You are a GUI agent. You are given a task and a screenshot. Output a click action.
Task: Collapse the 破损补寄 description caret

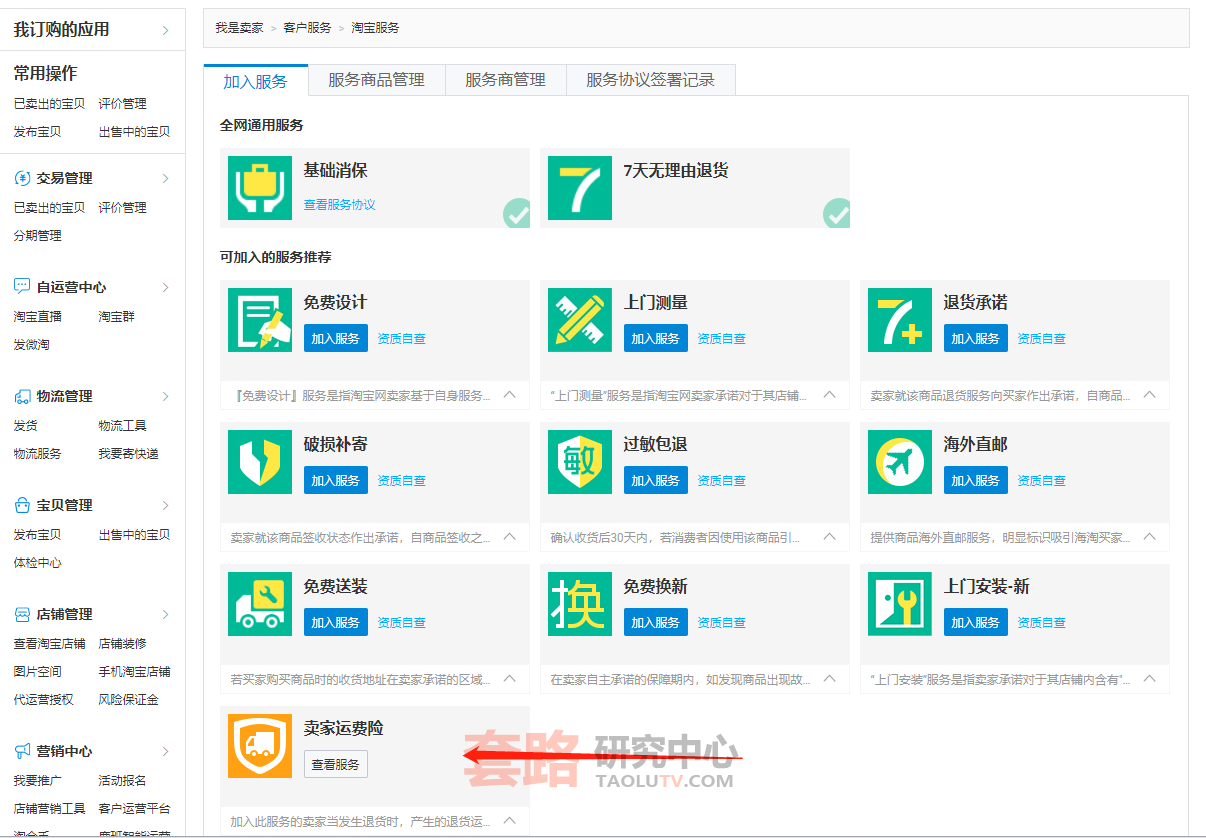point(510,537)
